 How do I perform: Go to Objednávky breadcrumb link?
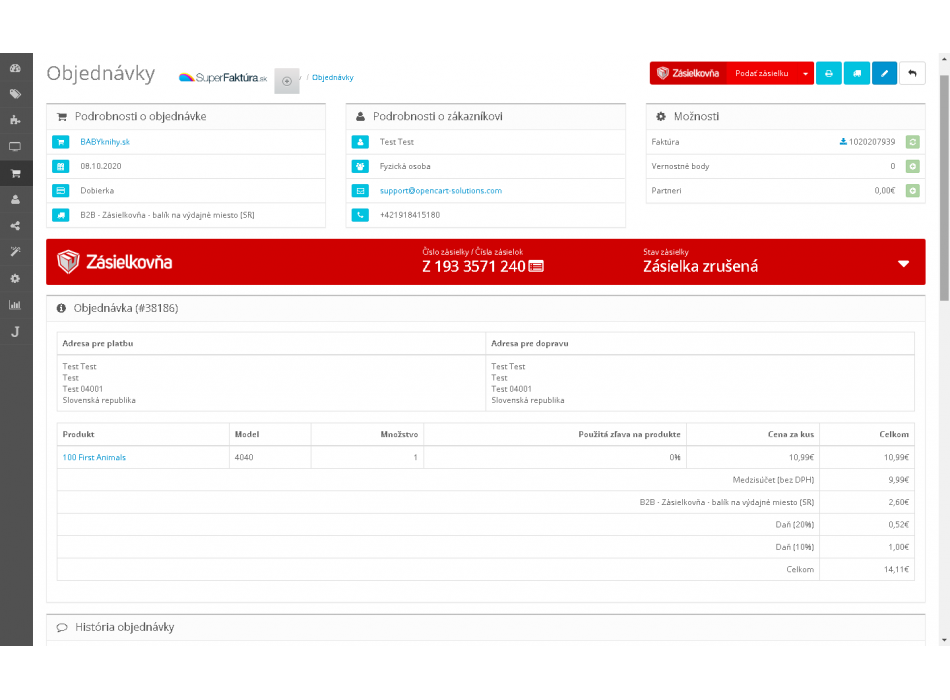(333, 78)
